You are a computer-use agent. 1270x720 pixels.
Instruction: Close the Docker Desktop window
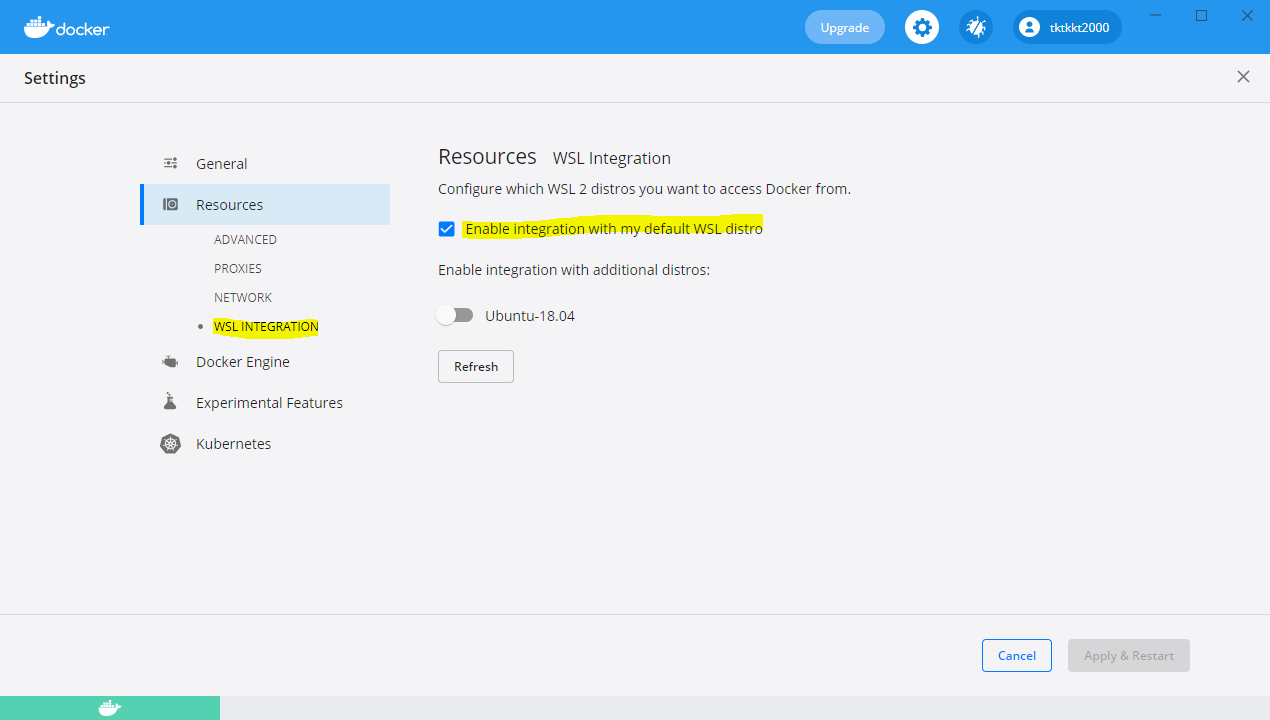click(1247, 15)
